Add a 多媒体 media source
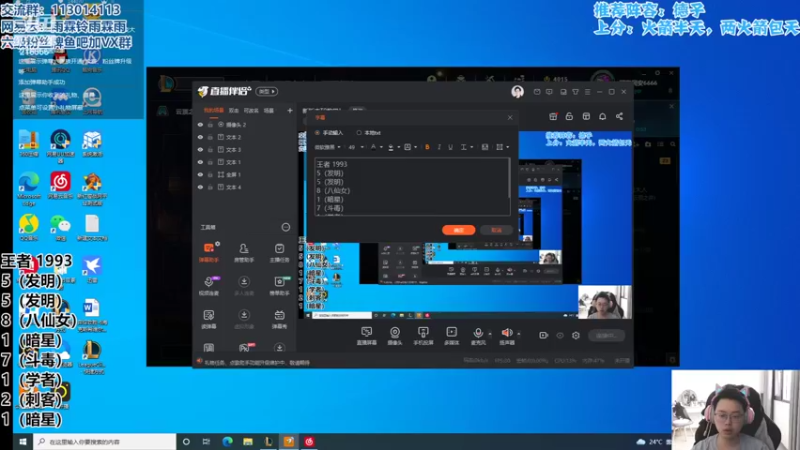This screenshot has height=450, width=800. point(452,336)
